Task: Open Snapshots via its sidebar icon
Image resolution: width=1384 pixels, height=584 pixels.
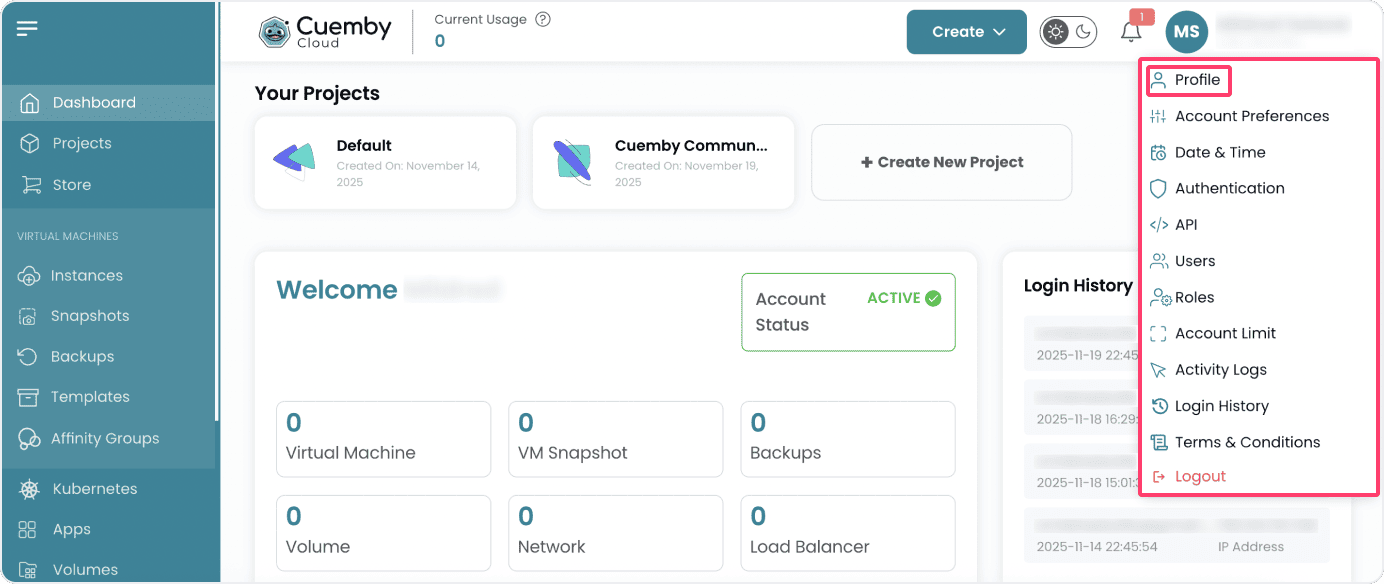Action: click(x=30, y=316)
